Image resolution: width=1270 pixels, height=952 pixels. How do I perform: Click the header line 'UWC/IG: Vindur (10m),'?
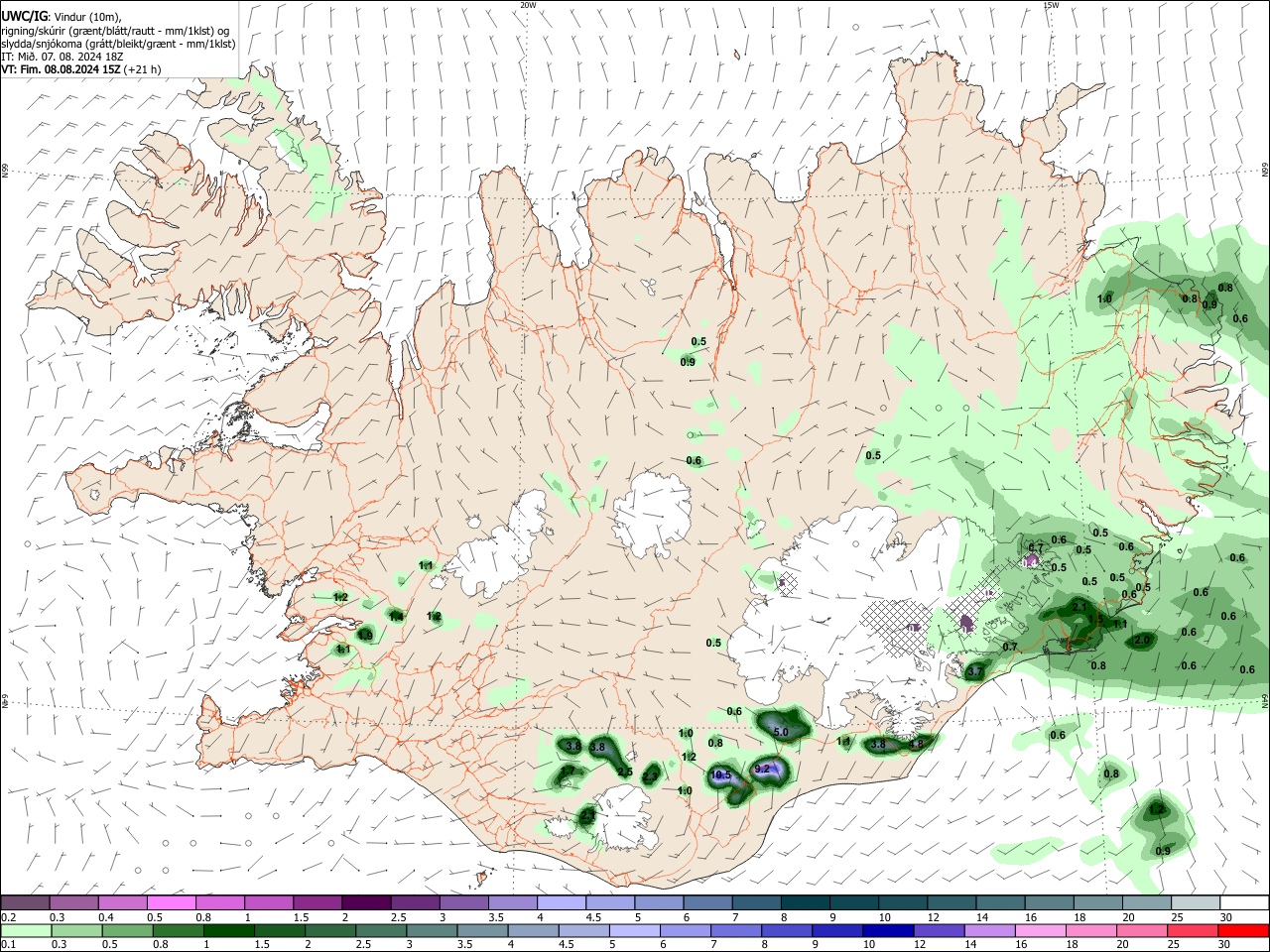(62, 18)
